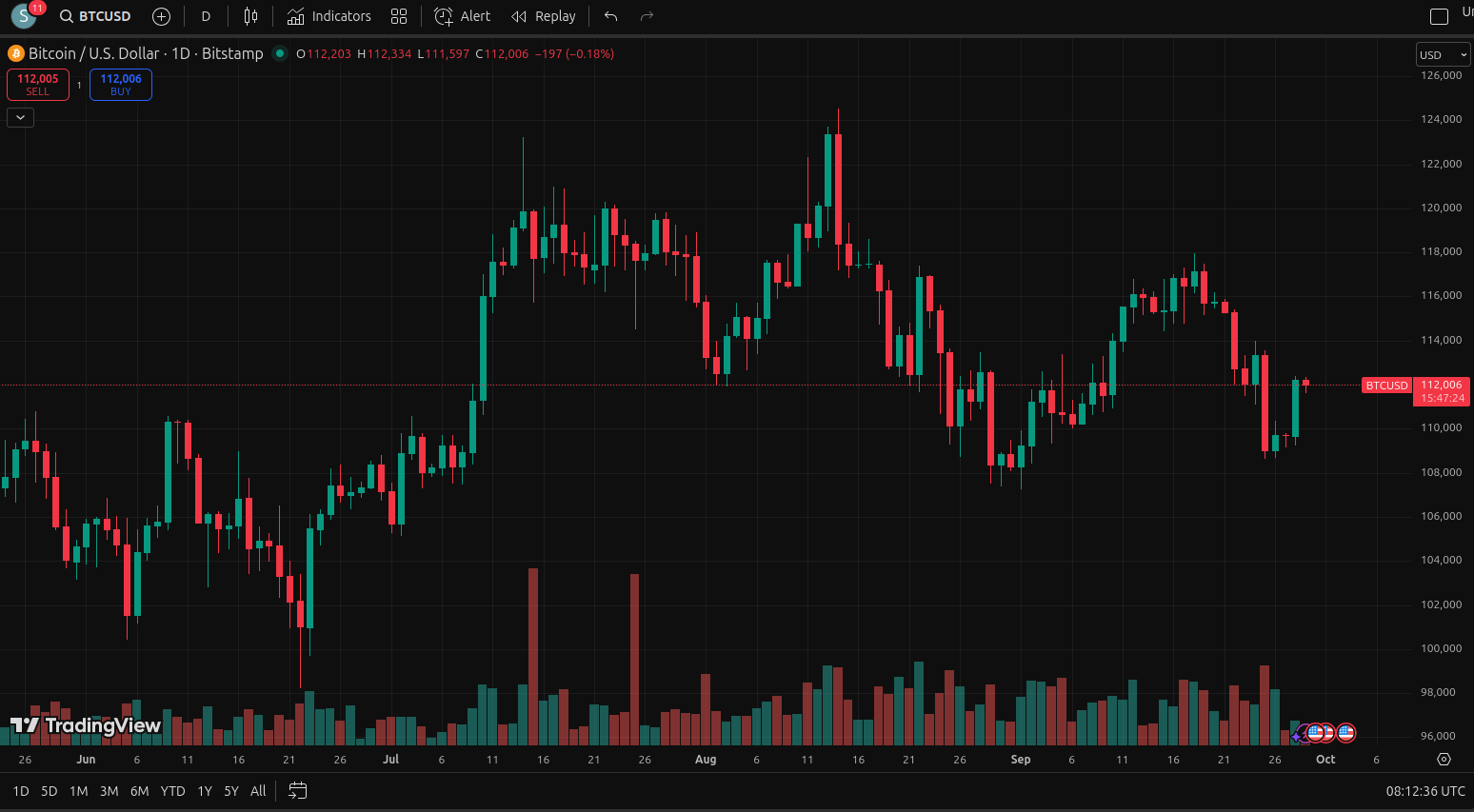Click the 112,005 SELL button

click(x=38, y=85)
